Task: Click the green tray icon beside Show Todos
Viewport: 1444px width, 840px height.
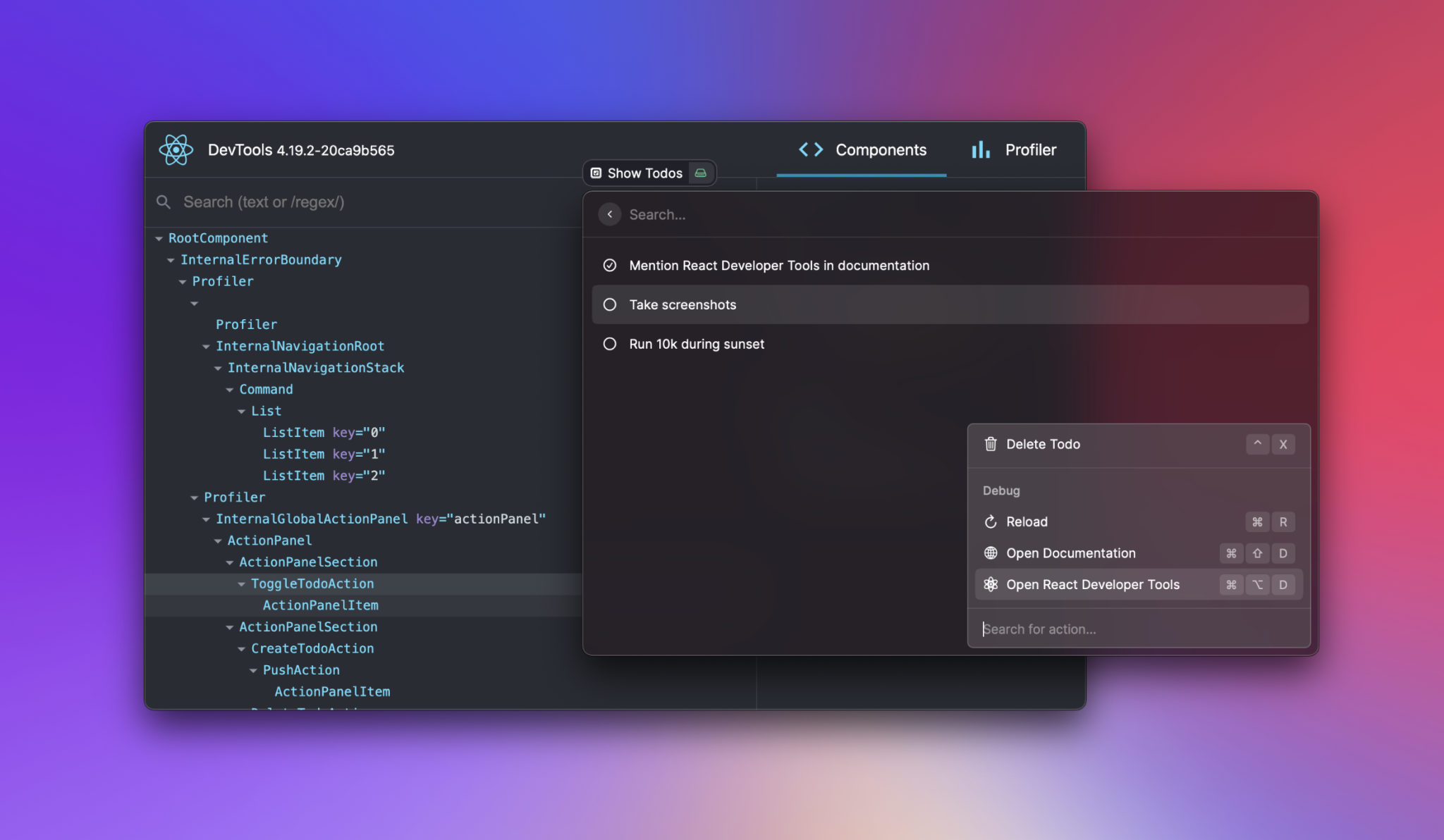Action: (x=700, y=173)
